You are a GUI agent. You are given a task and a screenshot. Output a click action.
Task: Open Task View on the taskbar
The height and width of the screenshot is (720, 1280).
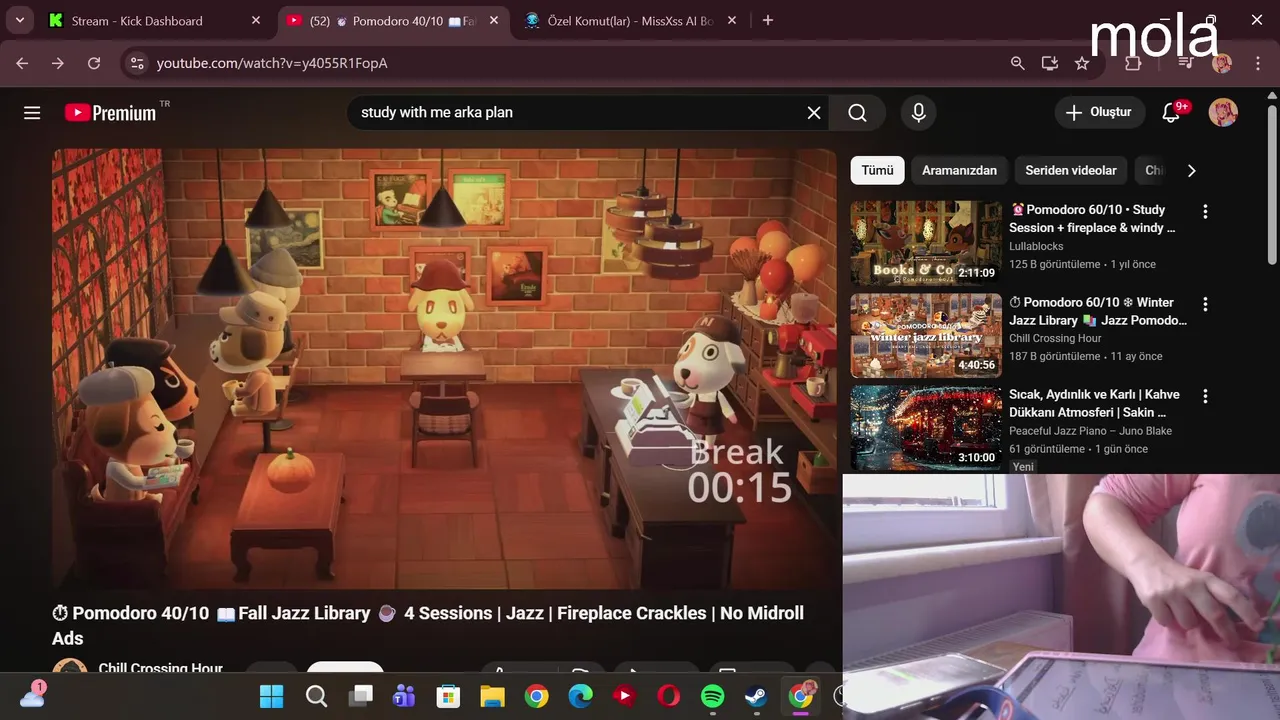point(361,696)
